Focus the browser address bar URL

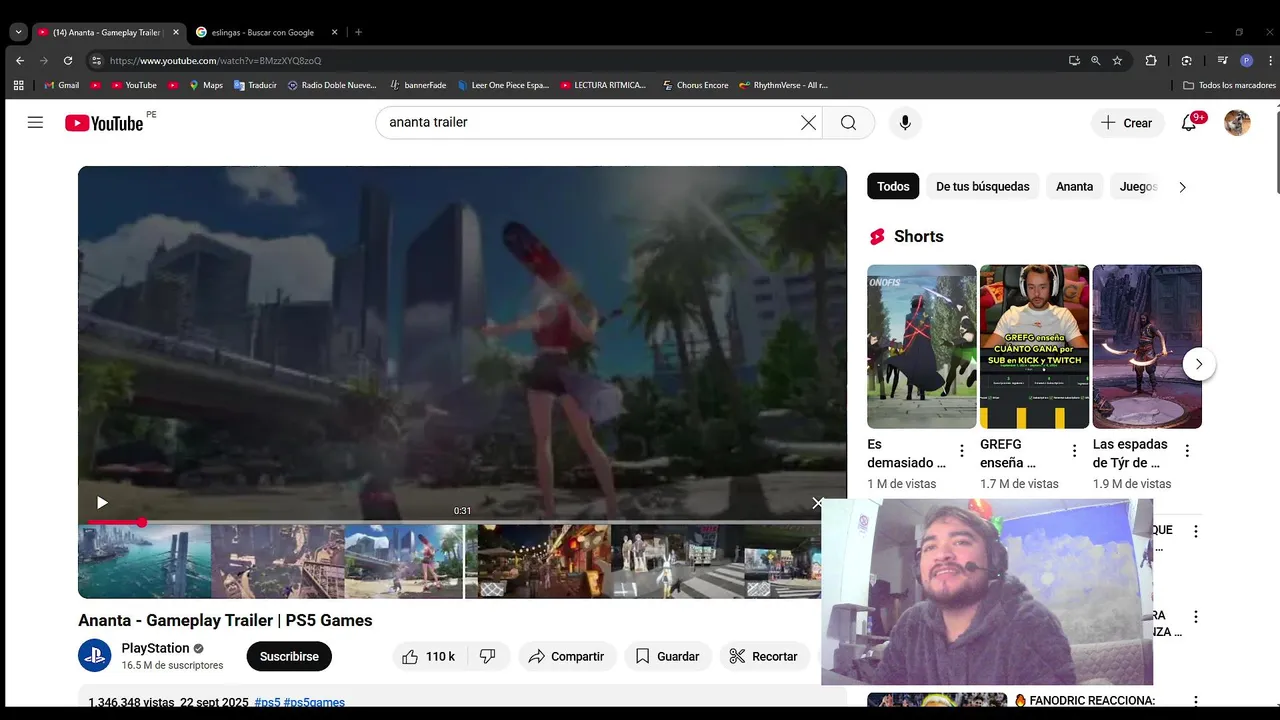pos(215,60)
